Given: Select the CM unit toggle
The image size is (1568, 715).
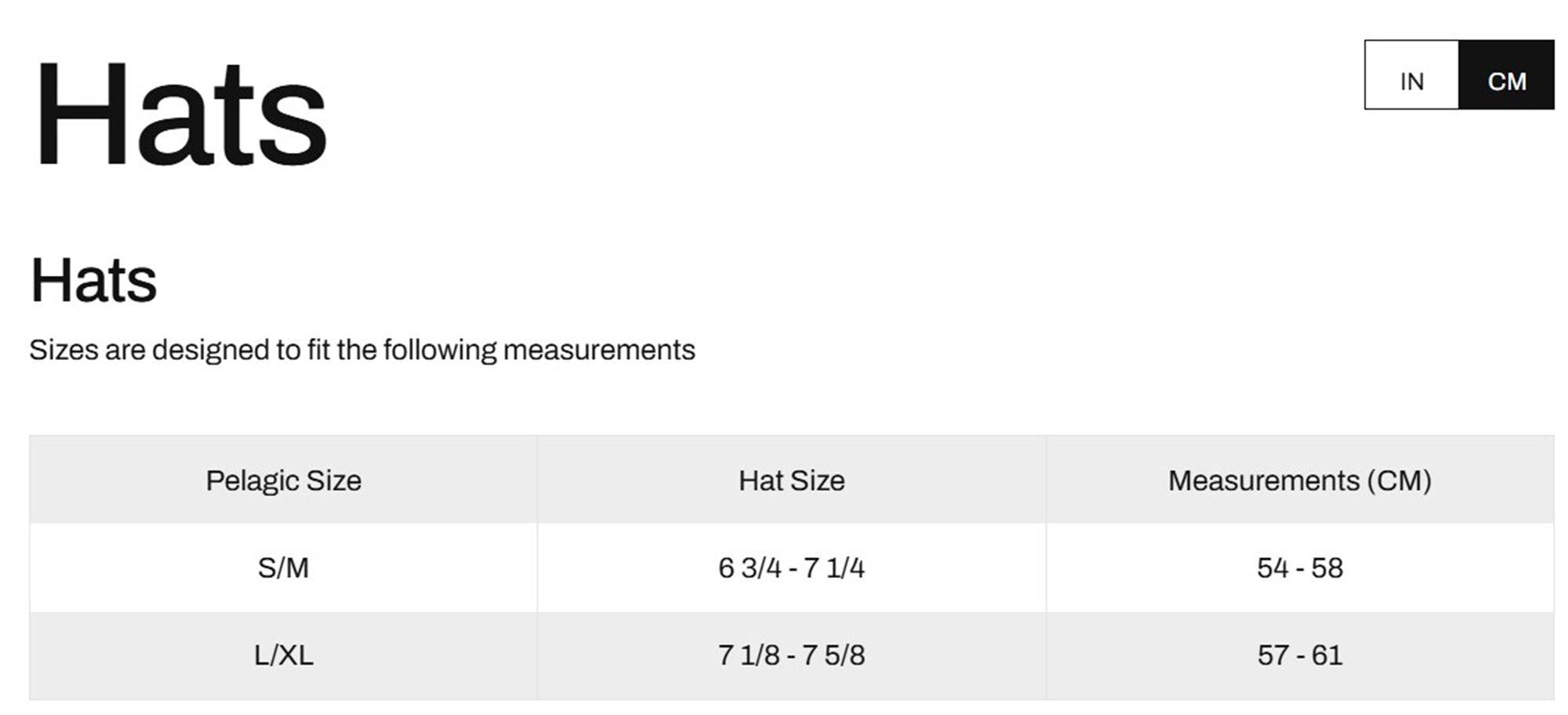Looking at the screenshot, I should coord(1506,75).
